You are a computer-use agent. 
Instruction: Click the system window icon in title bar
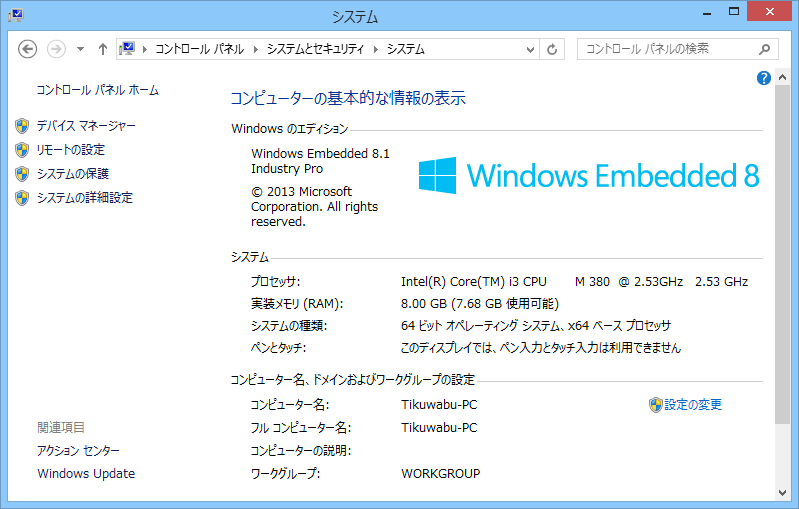[16, 15]
